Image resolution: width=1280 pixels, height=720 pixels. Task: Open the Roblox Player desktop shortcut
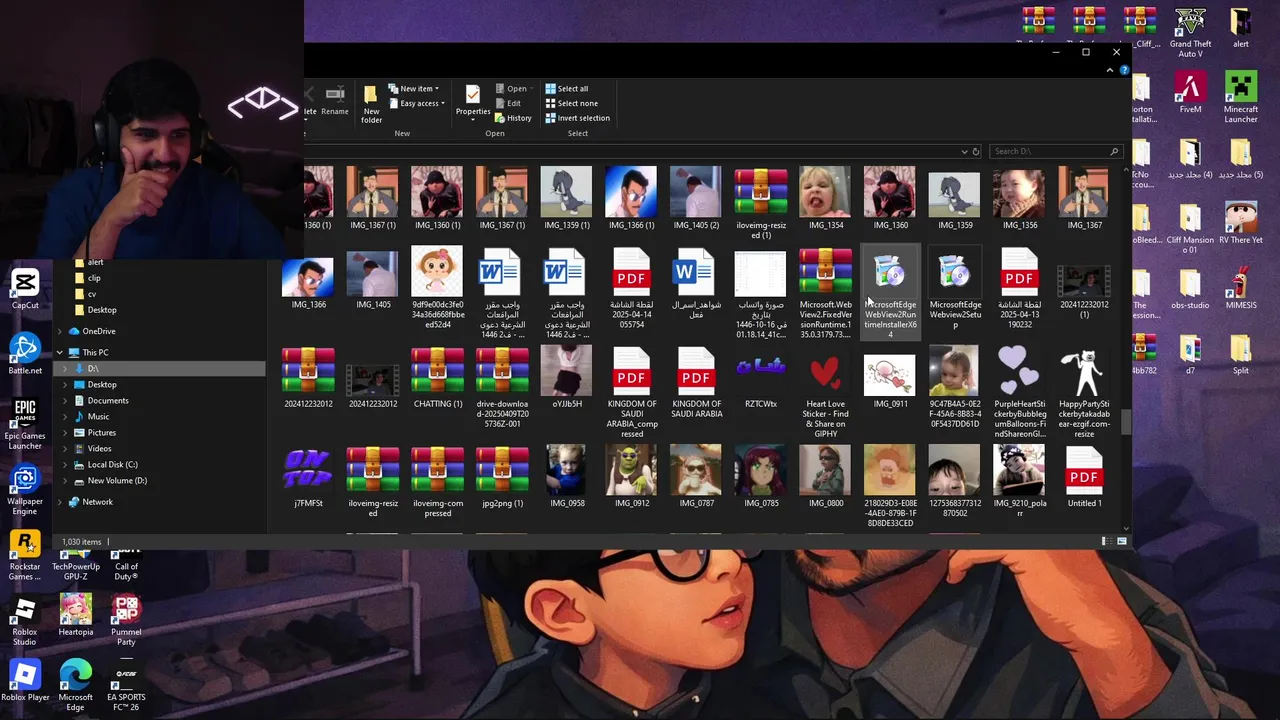pyautogui.click(x=25, y=681)
